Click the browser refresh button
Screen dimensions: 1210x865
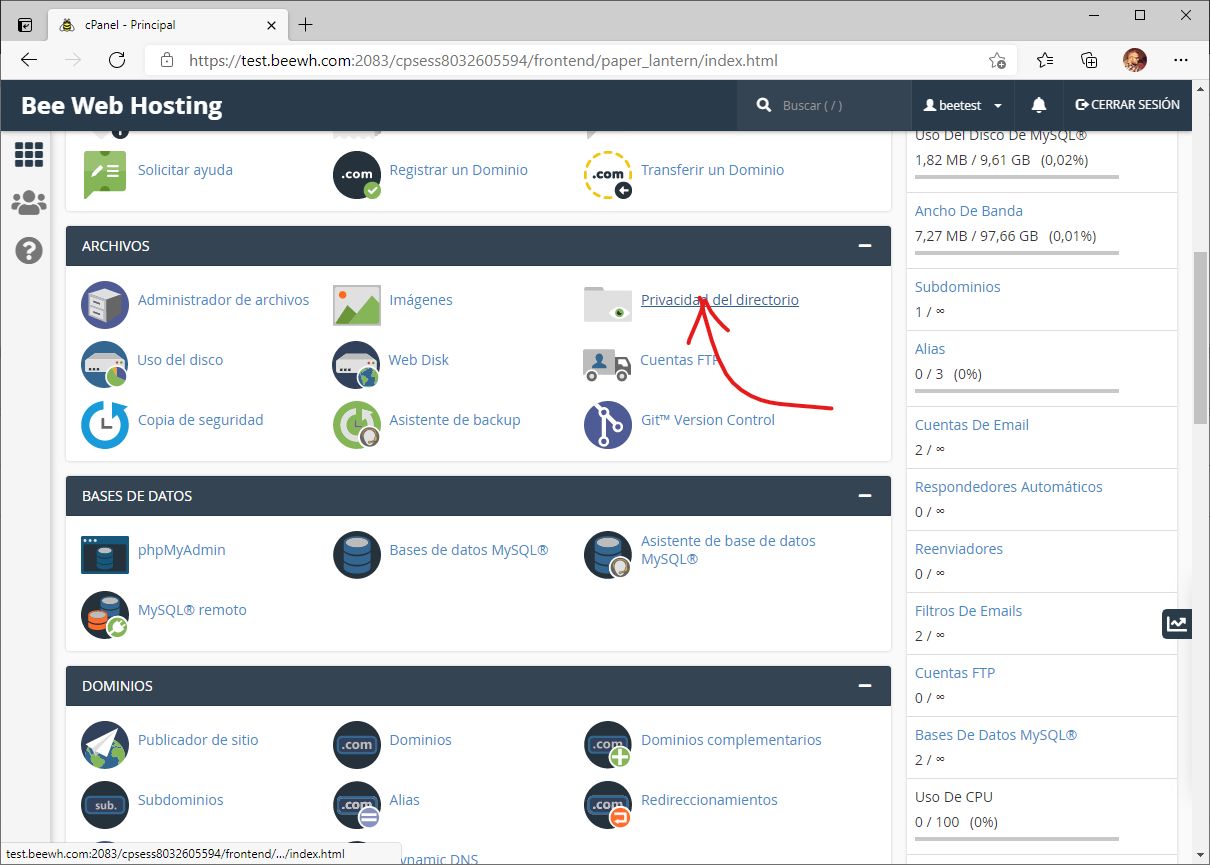click(117, 60)
